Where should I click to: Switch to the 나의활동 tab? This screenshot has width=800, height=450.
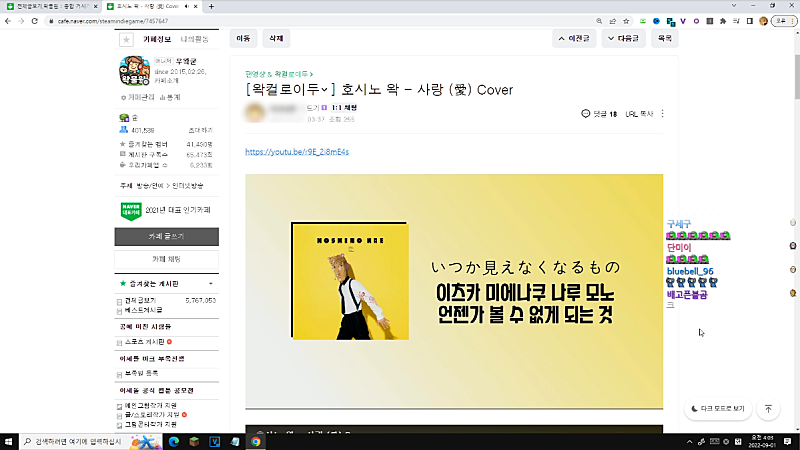(x=194, y=39)
